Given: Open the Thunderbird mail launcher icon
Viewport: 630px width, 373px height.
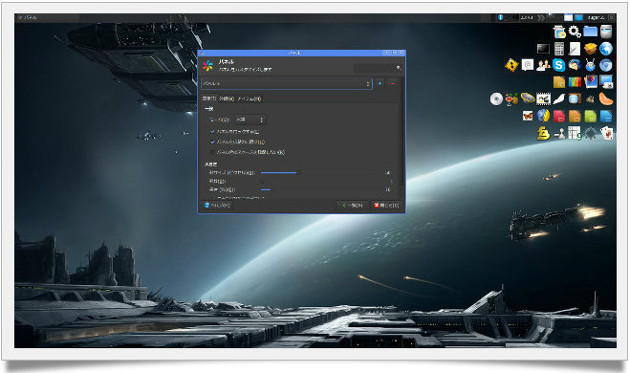Looking at the screenshot, I should [x=575, y=65].
